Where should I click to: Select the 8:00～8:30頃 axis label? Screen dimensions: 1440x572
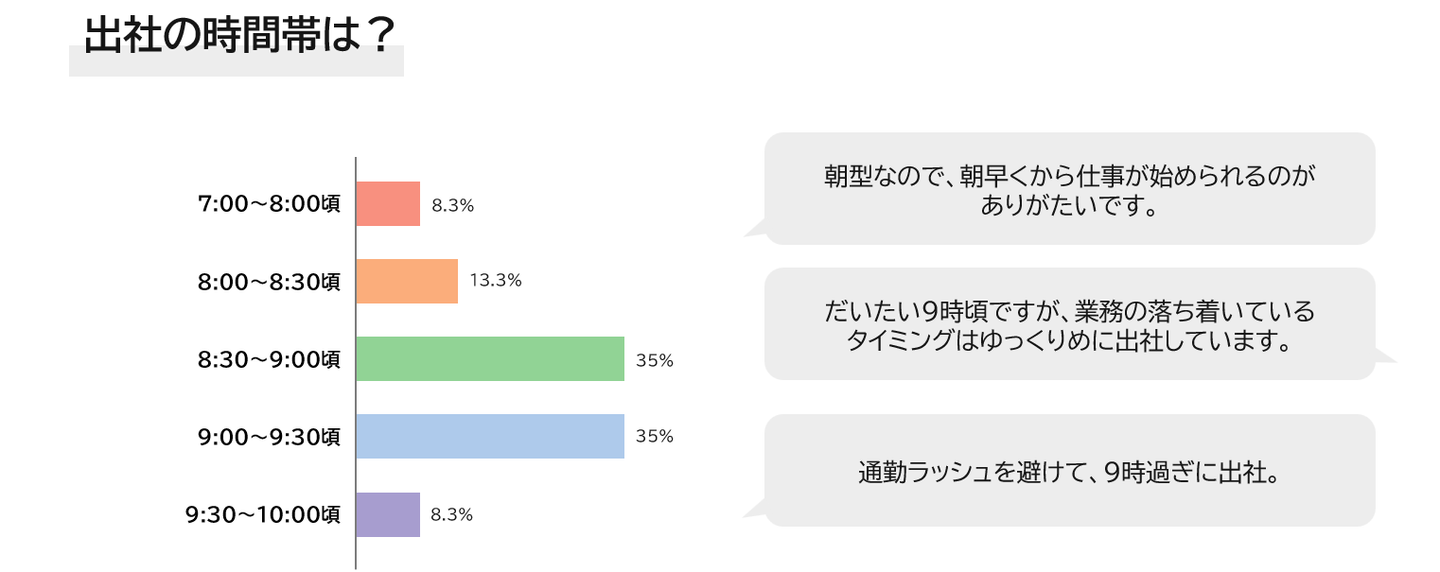pyautogui.click(x=269, y=282)
